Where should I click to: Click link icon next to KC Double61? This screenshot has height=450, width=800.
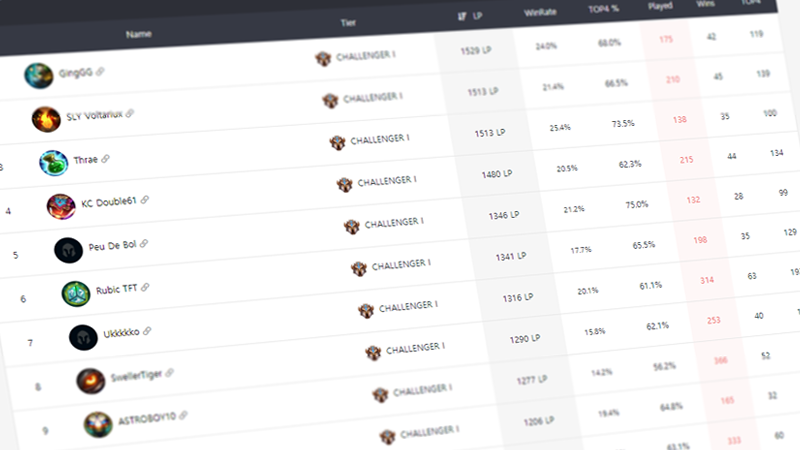pos(145,199)
